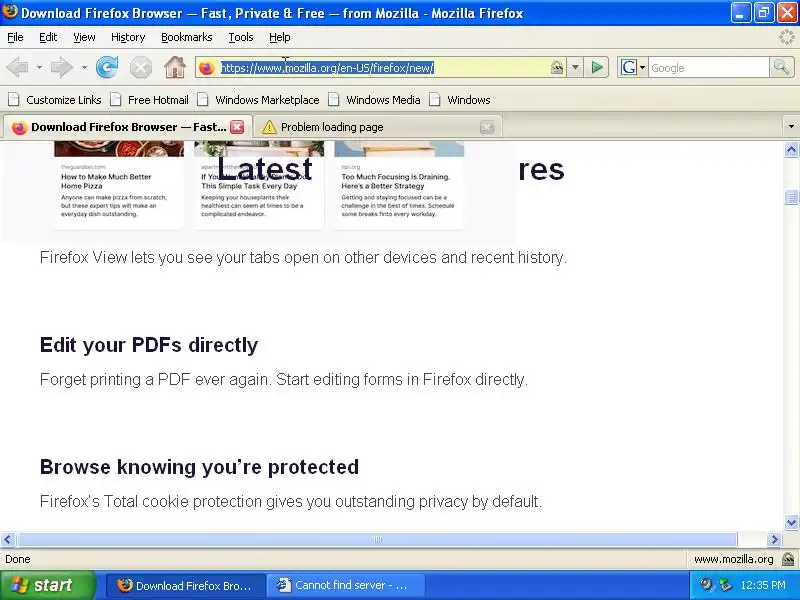
Task: Open the File menu
Action: (15, 37)
